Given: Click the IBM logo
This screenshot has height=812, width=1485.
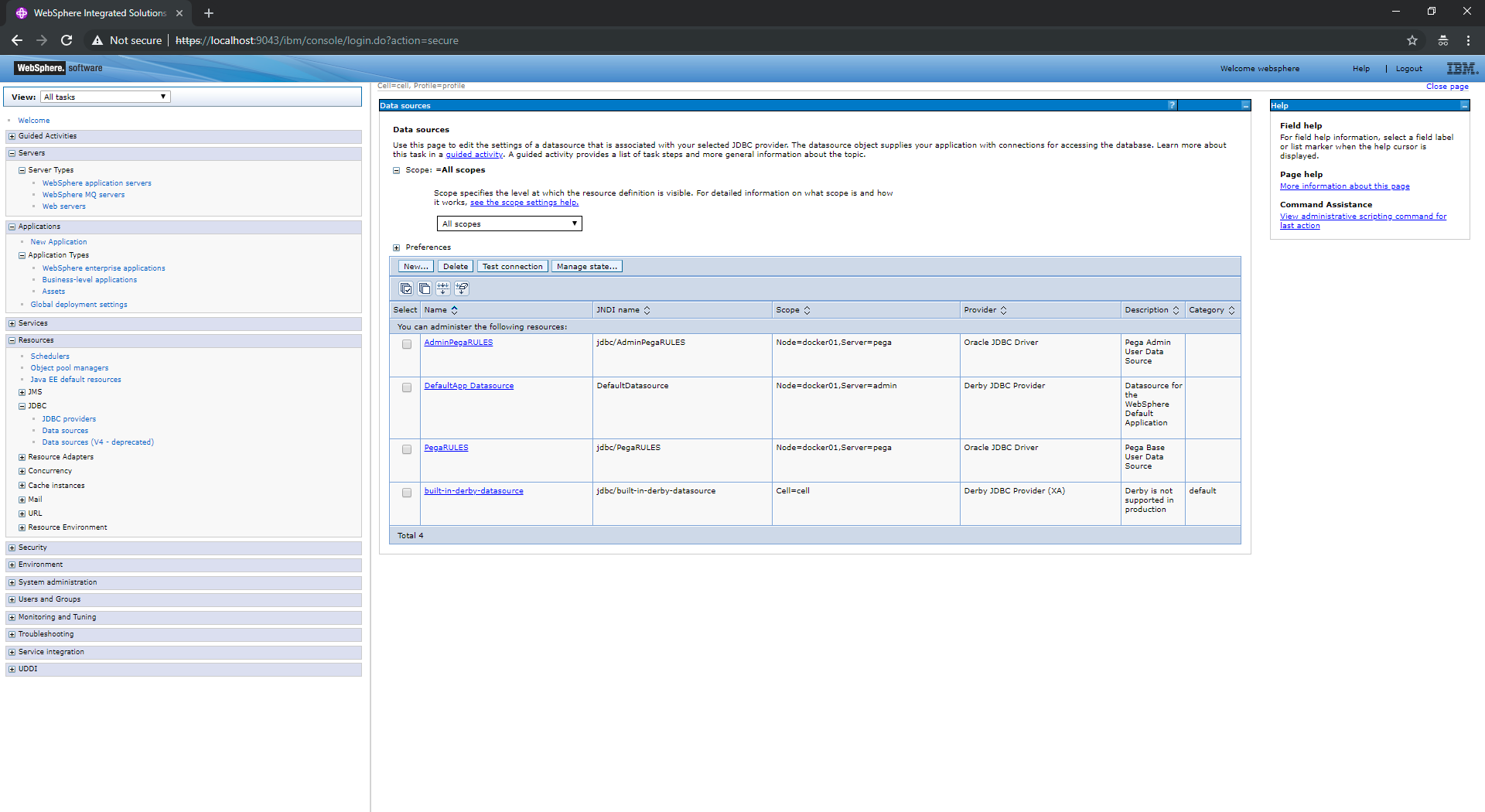Looking at the screenshot, I should click(1462, 68).
